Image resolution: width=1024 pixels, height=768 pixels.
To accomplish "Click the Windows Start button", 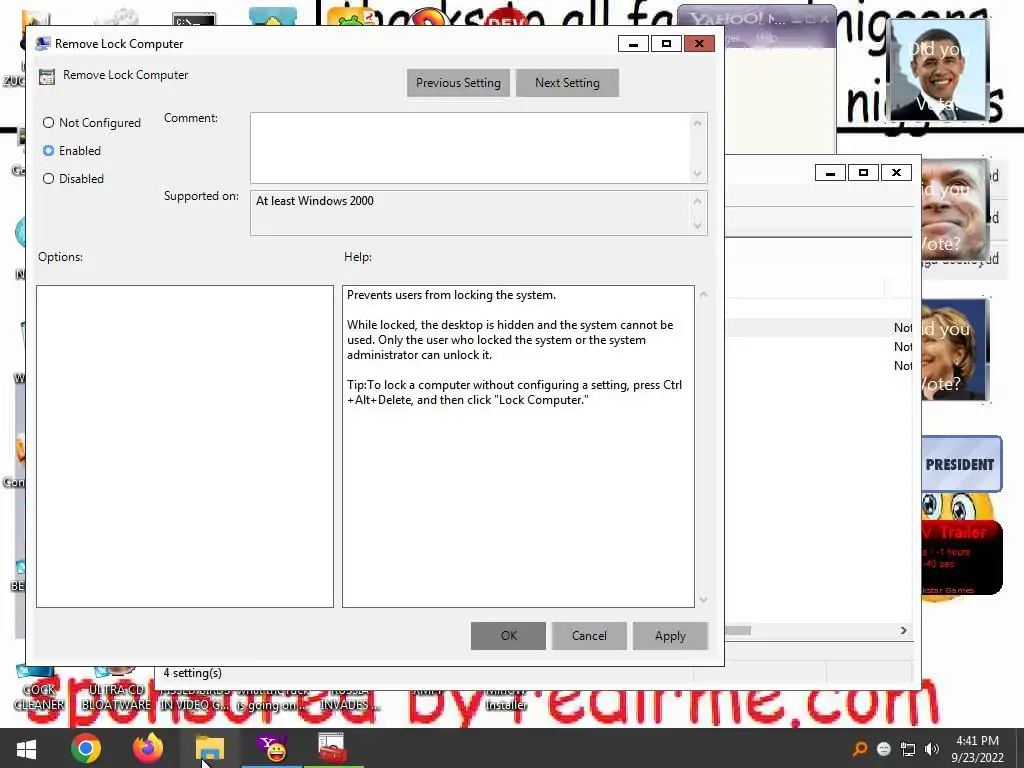I will point(26,748).
